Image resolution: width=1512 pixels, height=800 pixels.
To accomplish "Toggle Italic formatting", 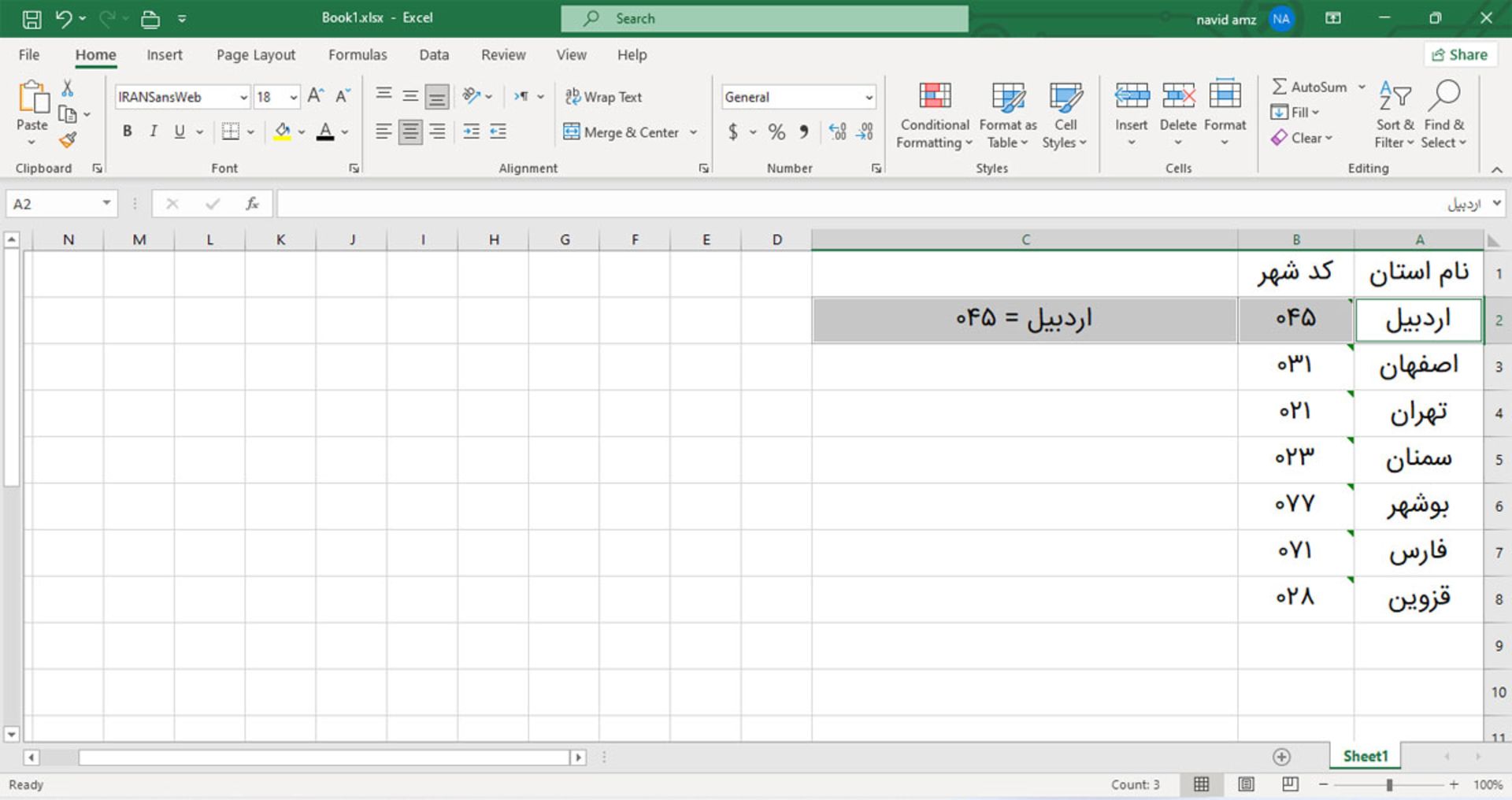I will 154,131.
